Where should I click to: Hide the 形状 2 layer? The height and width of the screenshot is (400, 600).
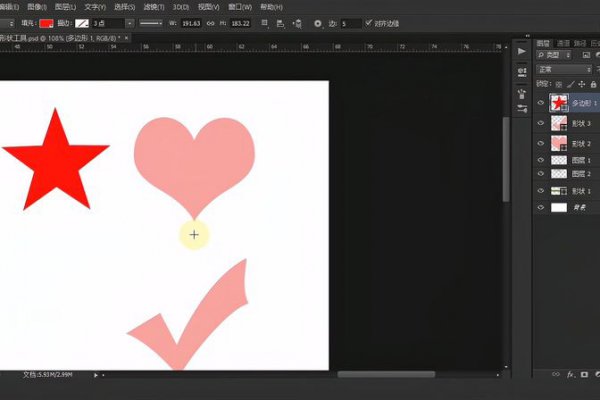coord(541,143)
